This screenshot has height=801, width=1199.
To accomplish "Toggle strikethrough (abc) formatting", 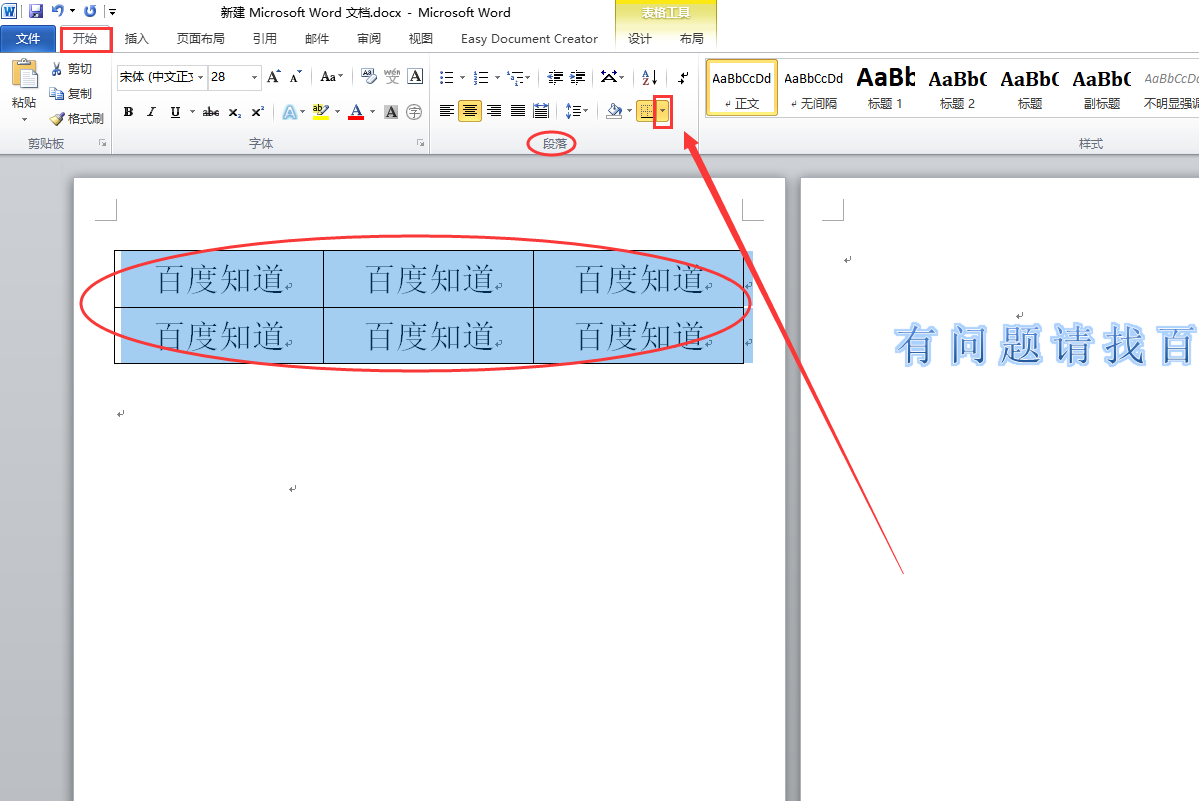I will (x=211, y=112).
